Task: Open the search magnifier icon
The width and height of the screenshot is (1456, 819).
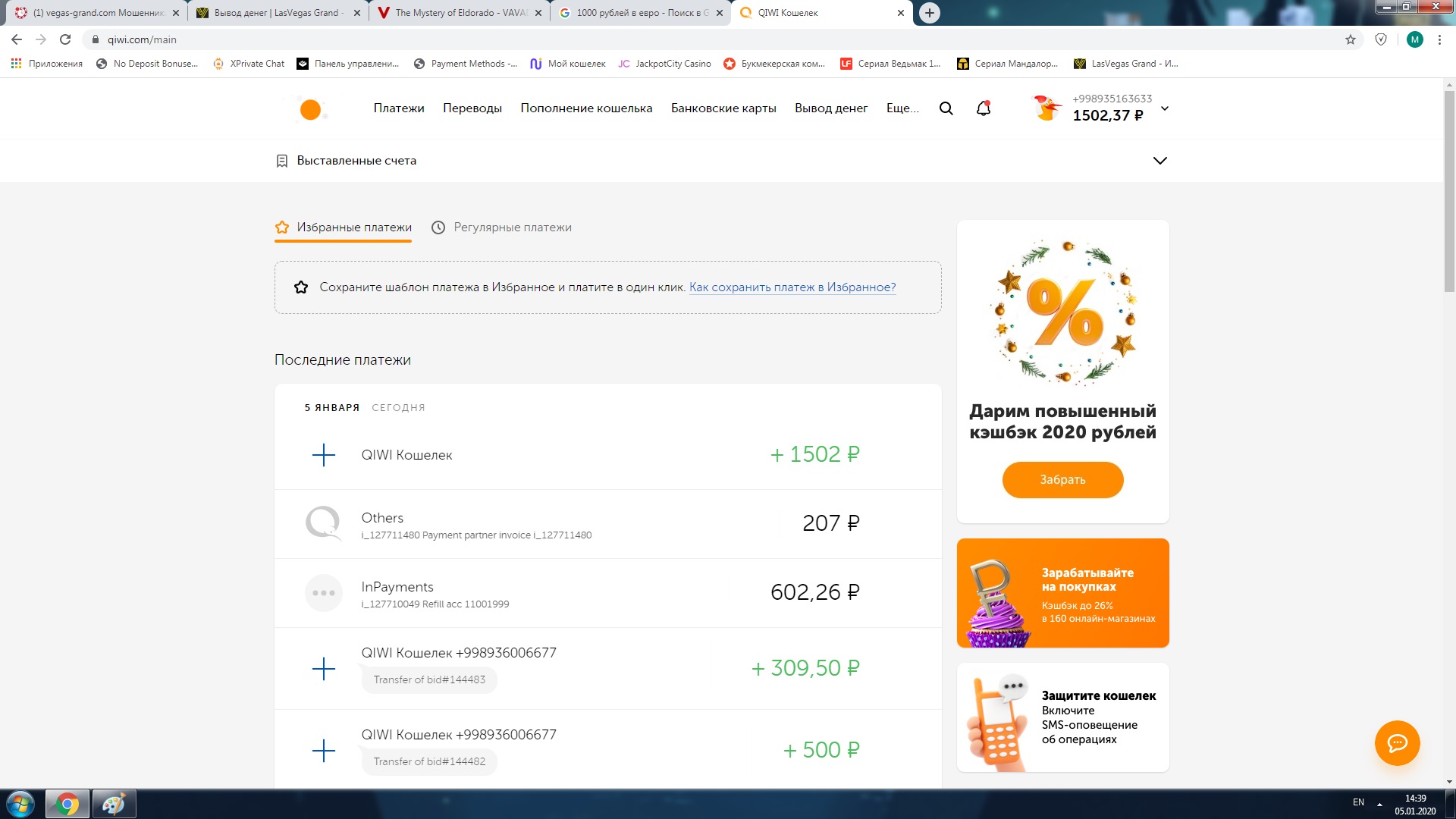Action: 946,108
